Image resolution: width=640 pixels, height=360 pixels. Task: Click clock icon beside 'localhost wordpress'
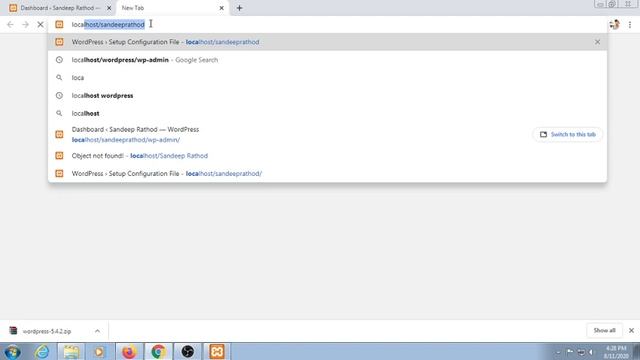point(59,96)
